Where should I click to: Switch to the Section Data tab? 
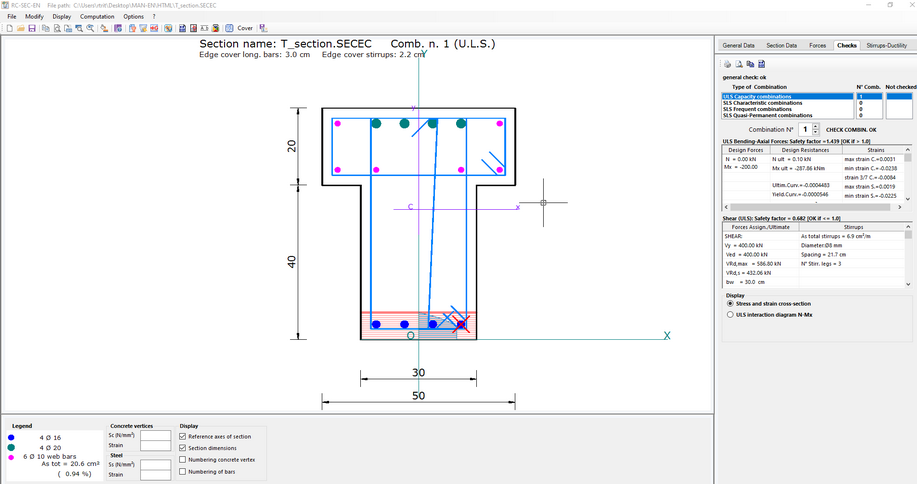(781, 45)
